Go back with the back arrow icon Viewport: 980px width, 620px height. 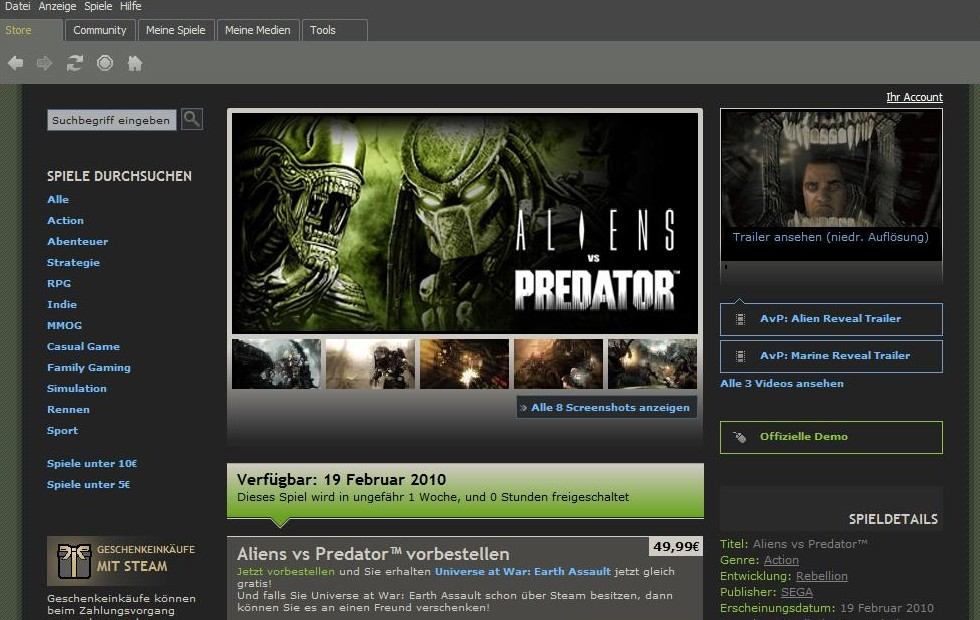[x=16, y=63]
